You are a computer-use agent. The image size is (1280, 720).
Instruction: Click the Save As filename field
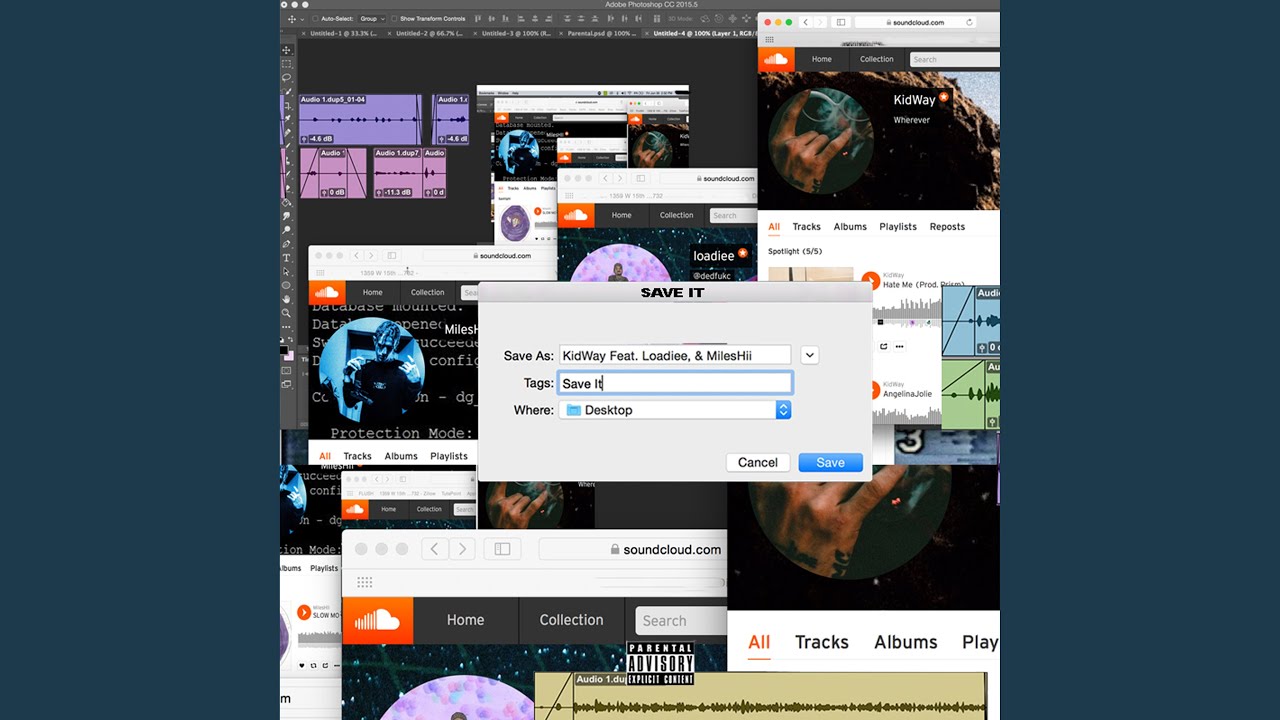(x=674, y=355)
